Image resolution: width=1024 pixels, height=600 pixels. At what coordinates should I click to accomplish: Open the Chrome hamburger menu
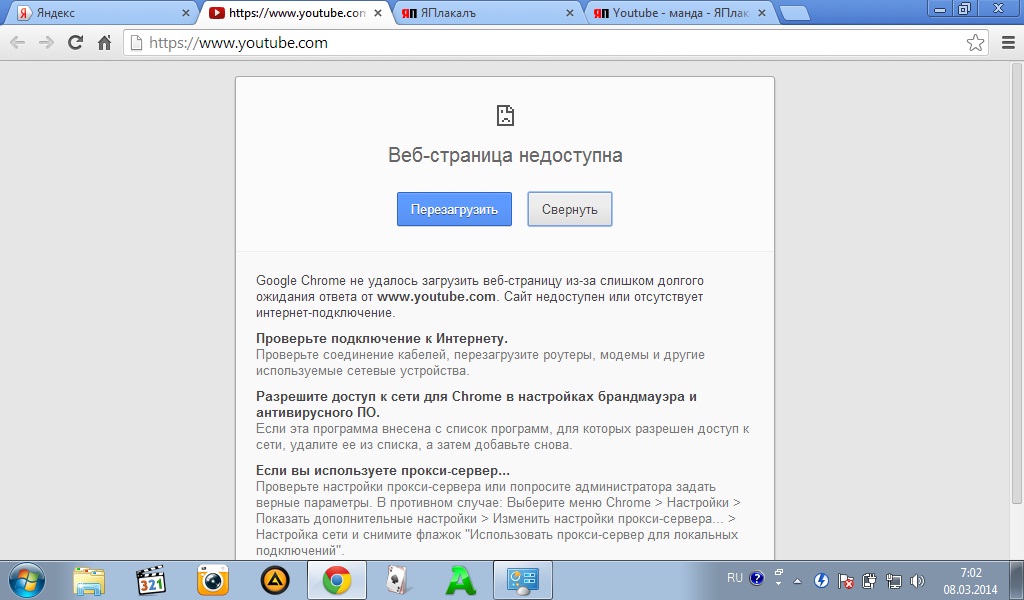click(x=1008, y=43)
